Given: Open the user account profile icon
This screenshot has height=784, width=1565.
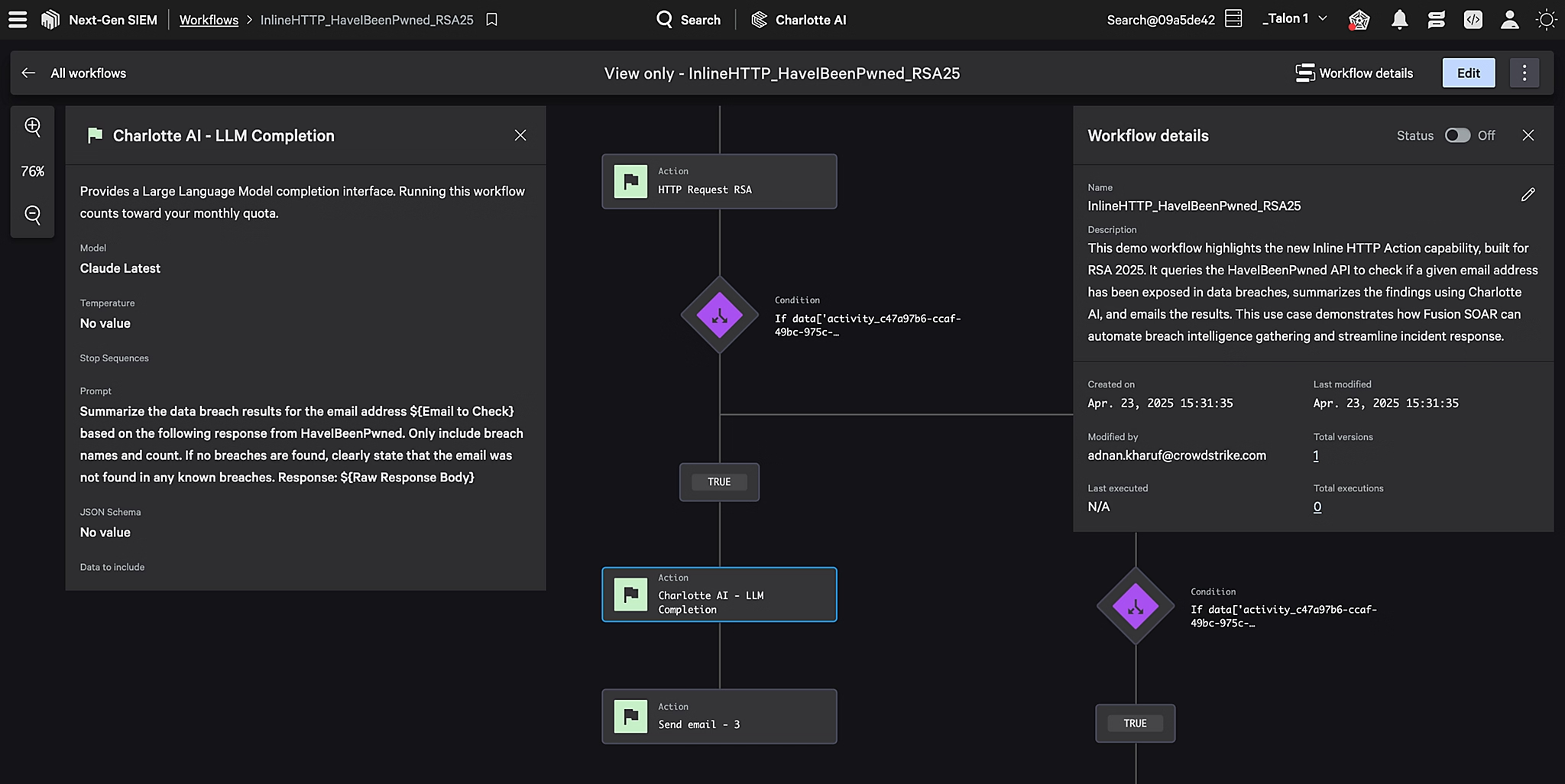Looking at the screenshot, I should pyautogui.click(x=1509, y=20).
